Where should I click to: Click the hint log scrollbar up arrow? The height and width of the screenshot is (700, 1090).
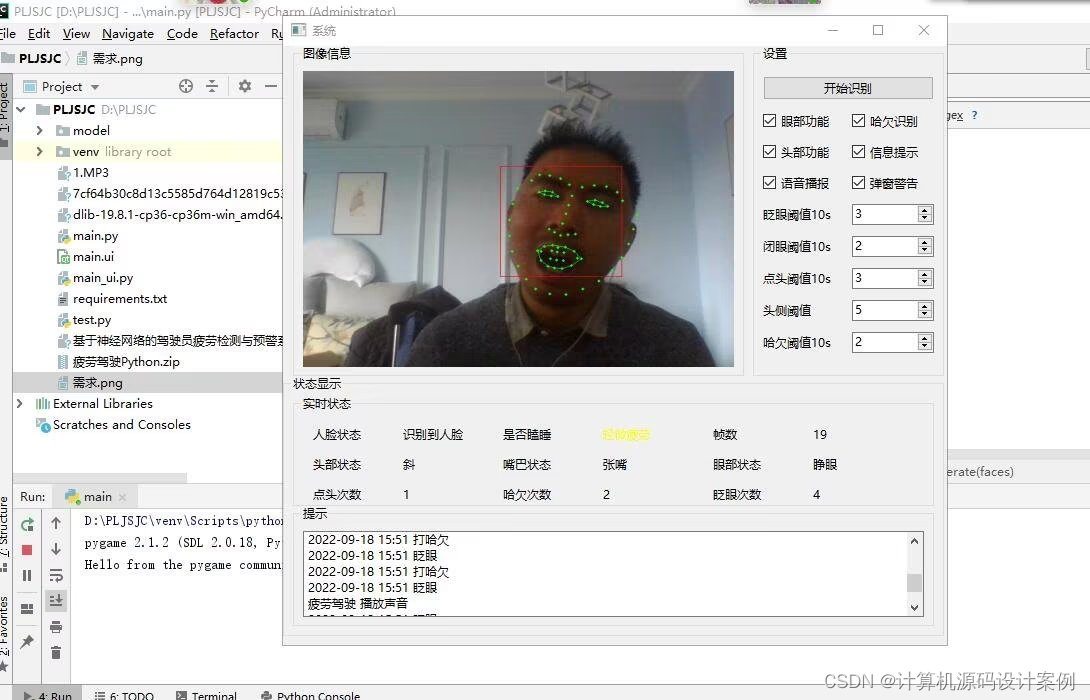[x=914, y=541]
